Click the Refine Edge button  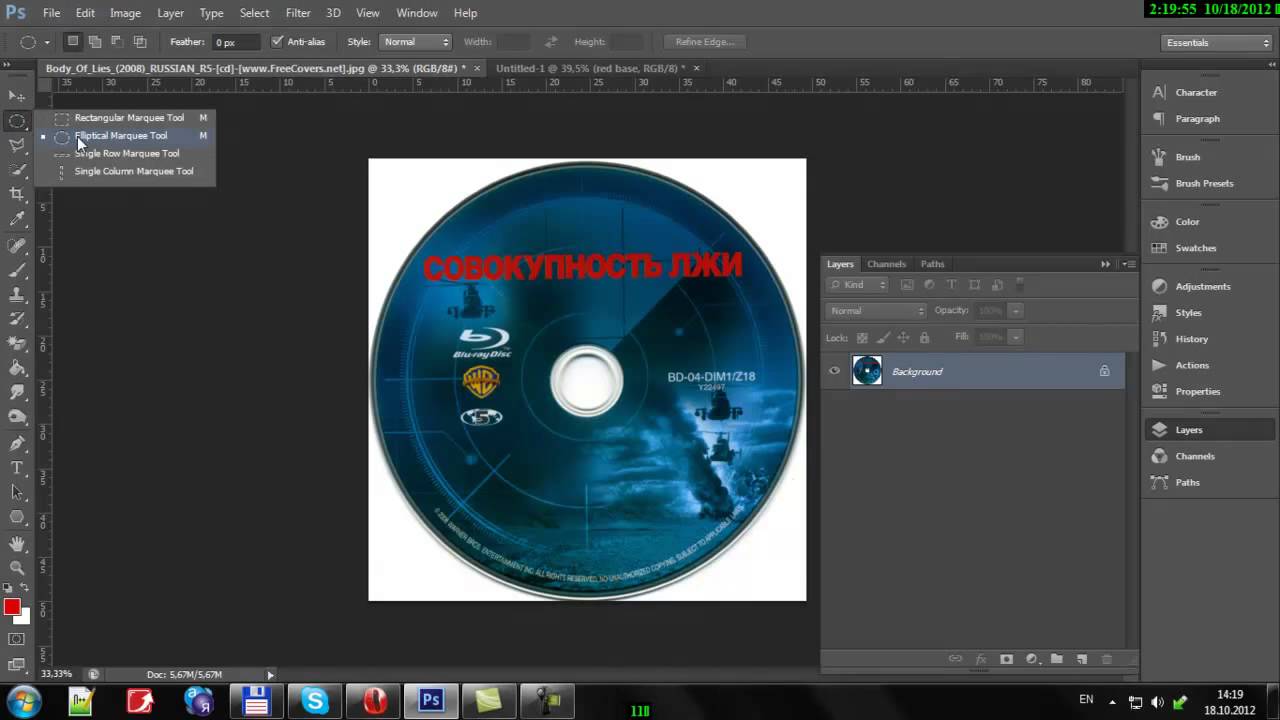(x=705, y=42)
